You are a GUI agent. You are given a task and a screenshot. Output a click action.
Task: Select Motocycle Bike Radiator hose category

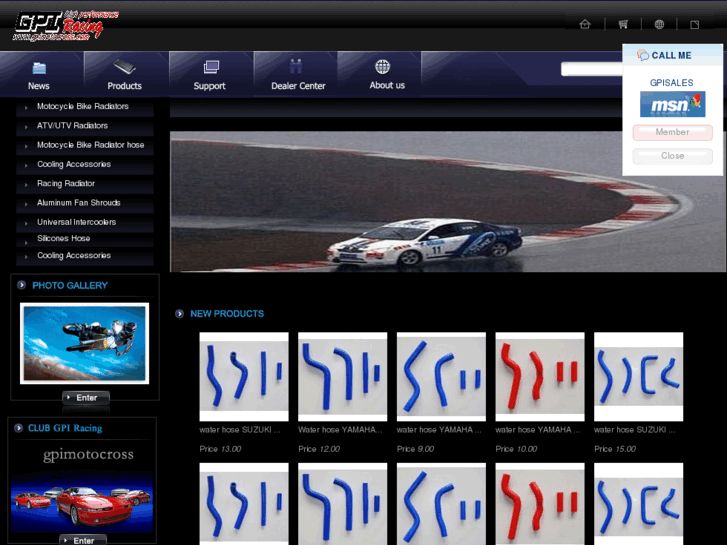tap(90, 145)
